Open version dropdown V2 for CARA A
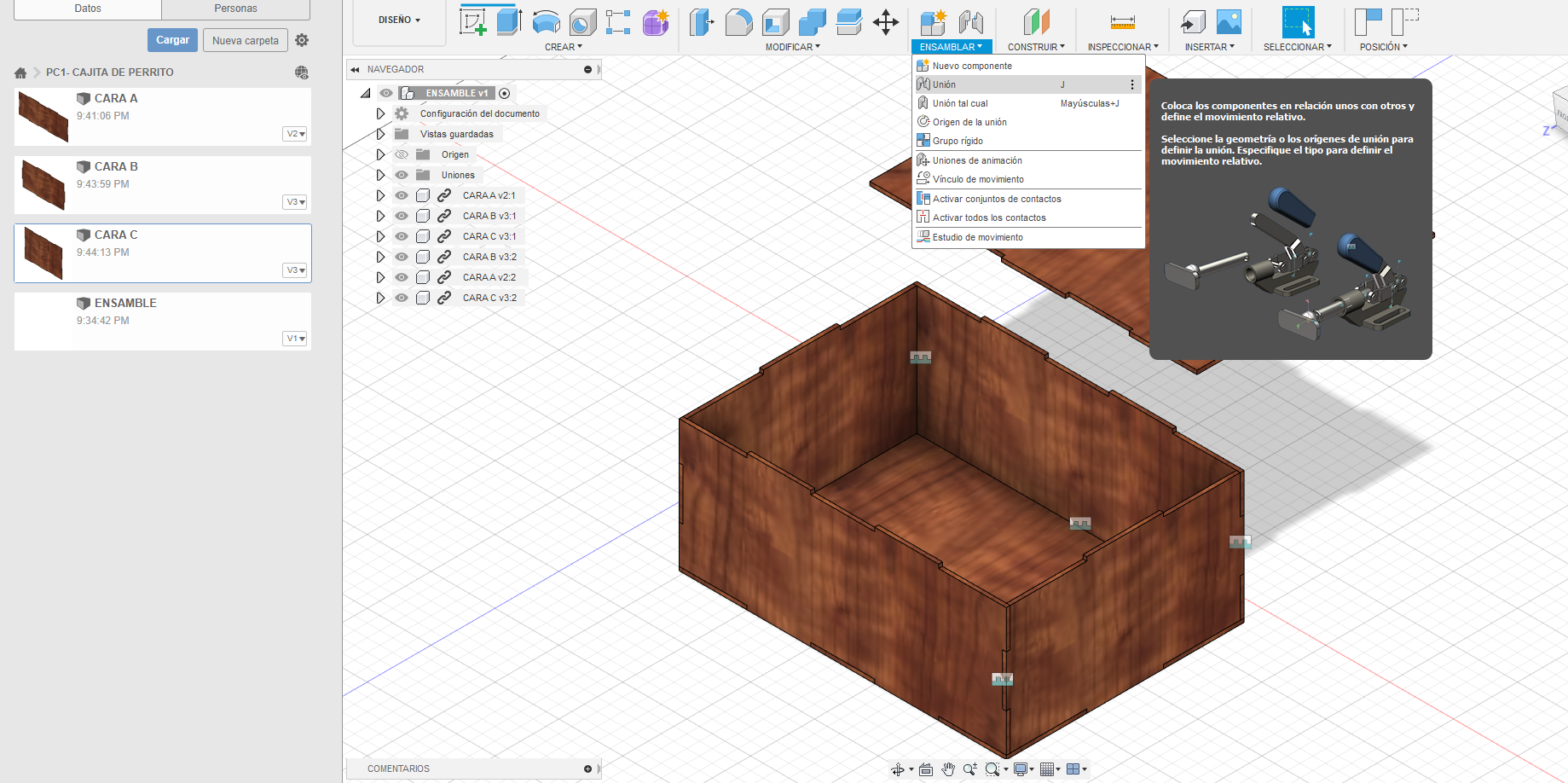The height and width of the screenshot is (783, 1568). (295, 134)
